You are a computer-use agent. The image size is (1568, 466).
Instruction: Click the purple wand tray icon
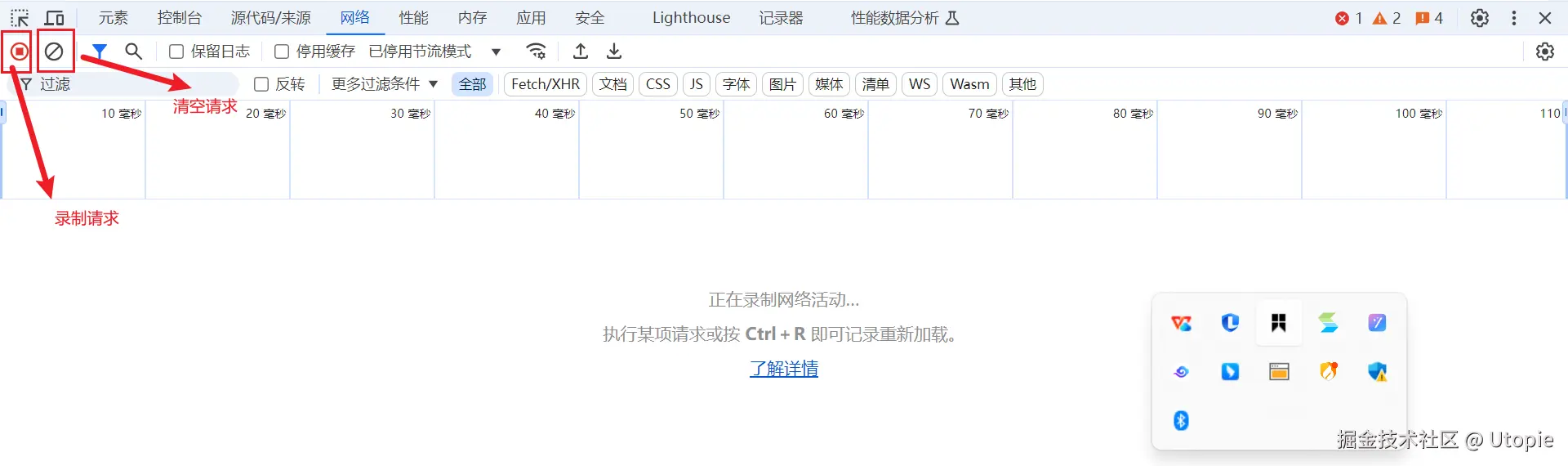[1378, 323]
